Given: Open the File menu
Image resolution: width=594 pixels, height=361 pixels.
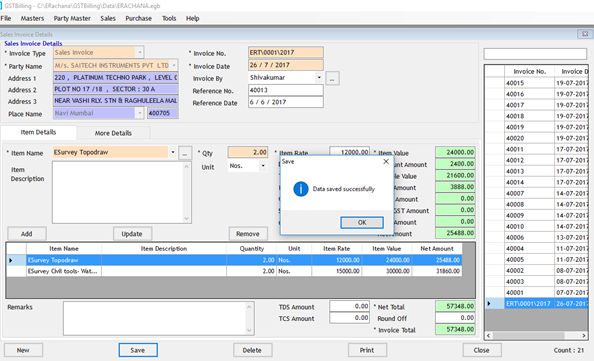Looking at the screenshot, I should pyautogui.click(x=6, y=18).
